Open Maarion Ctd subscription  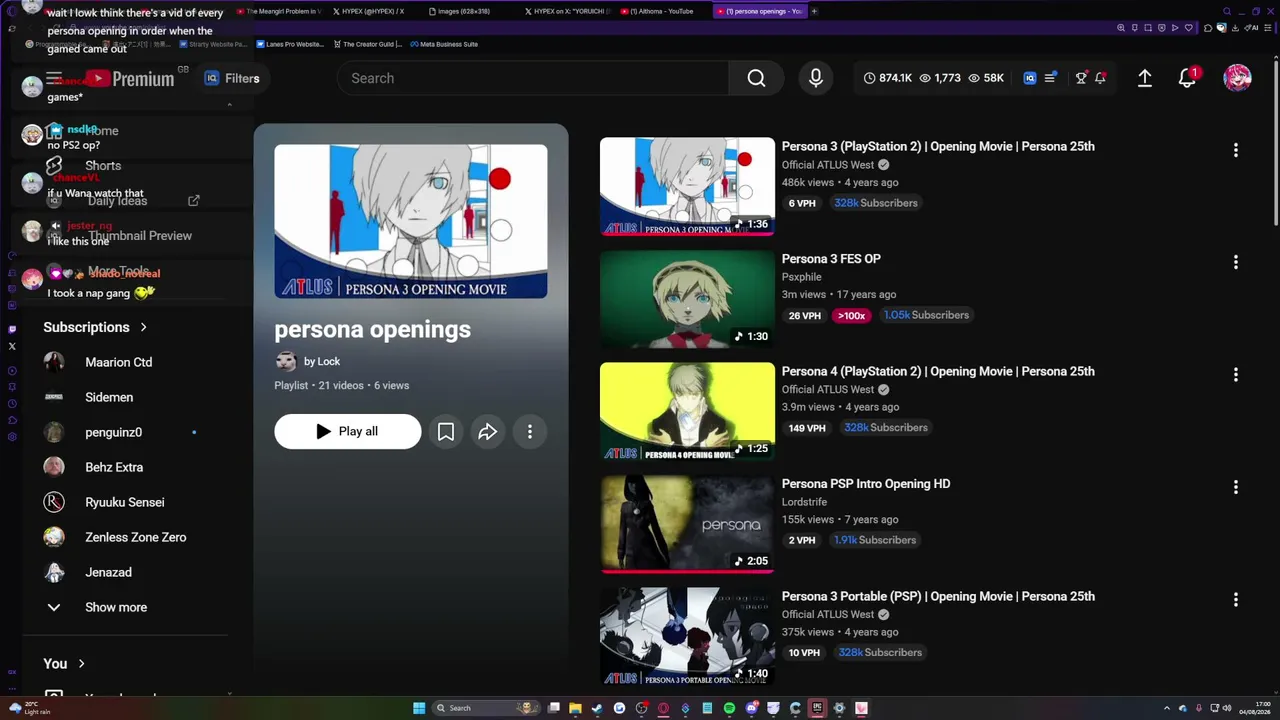(x=118, y=362)
